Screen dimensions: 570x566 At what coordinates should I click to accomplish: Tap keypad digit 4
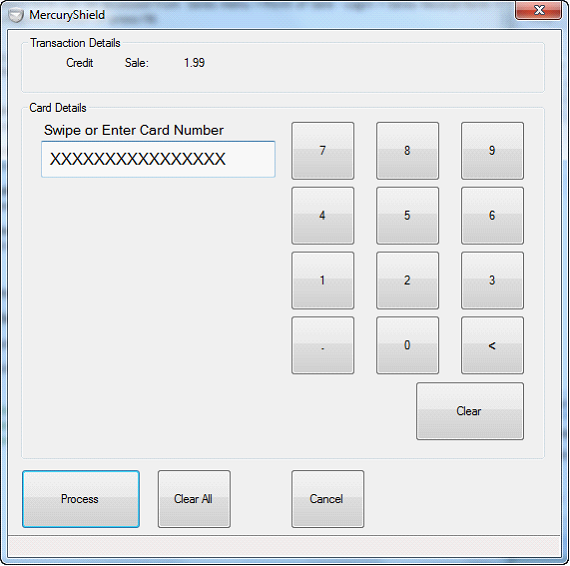tap(322, 216)
